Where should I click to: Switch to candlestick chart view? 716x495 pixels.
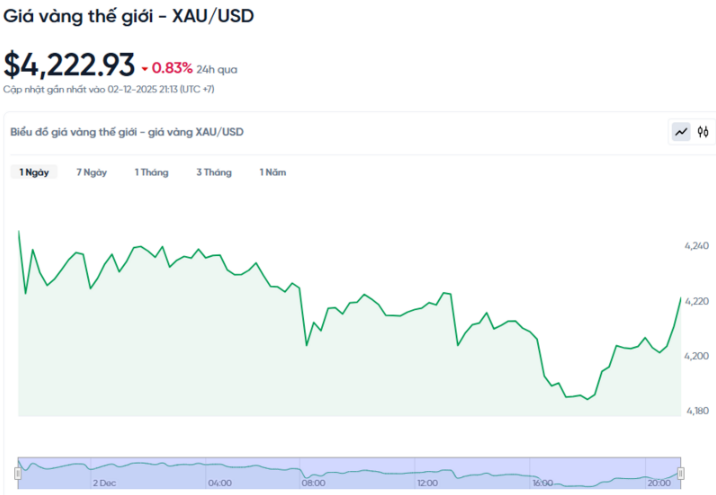click(x=703, y=131)
